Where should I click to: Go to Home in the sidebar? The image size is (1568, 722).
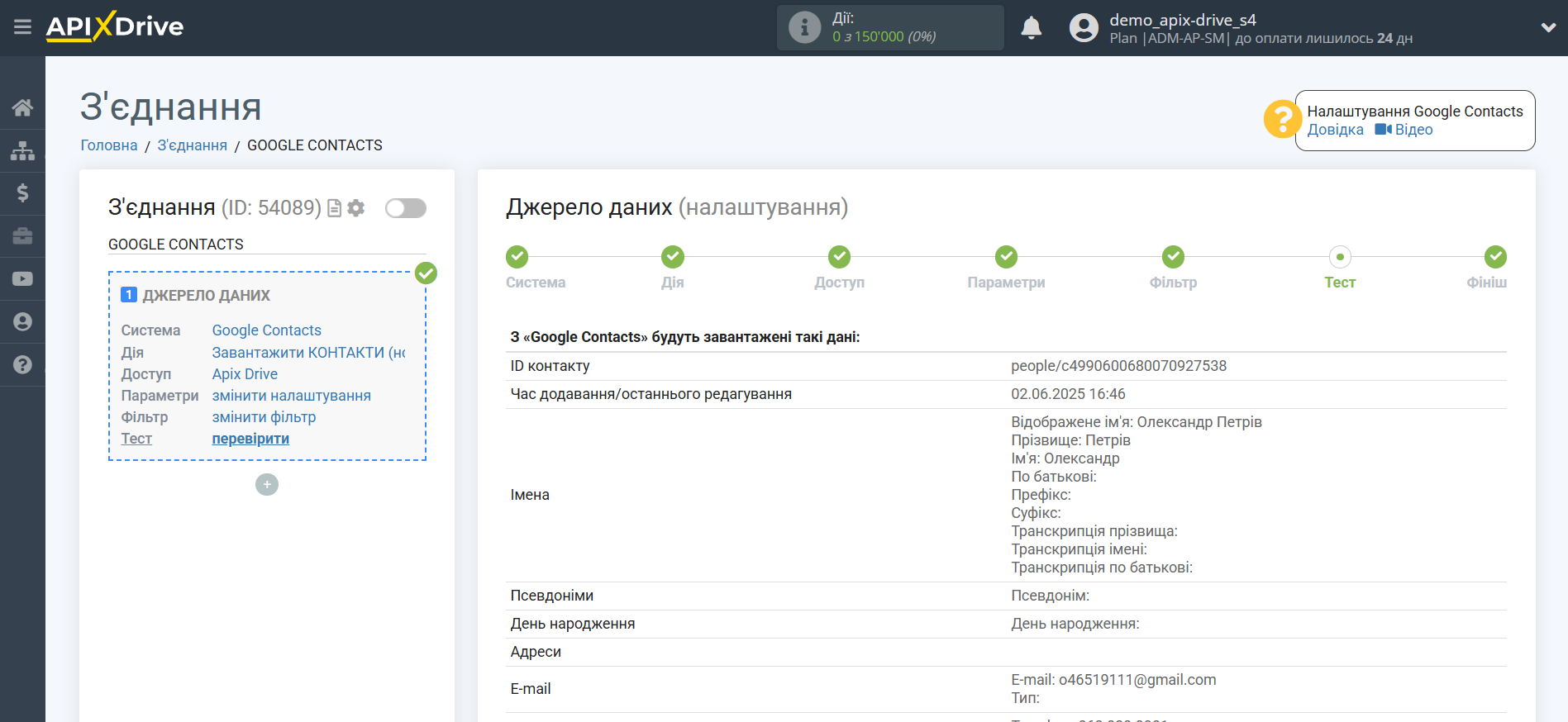tap(22, 107)
